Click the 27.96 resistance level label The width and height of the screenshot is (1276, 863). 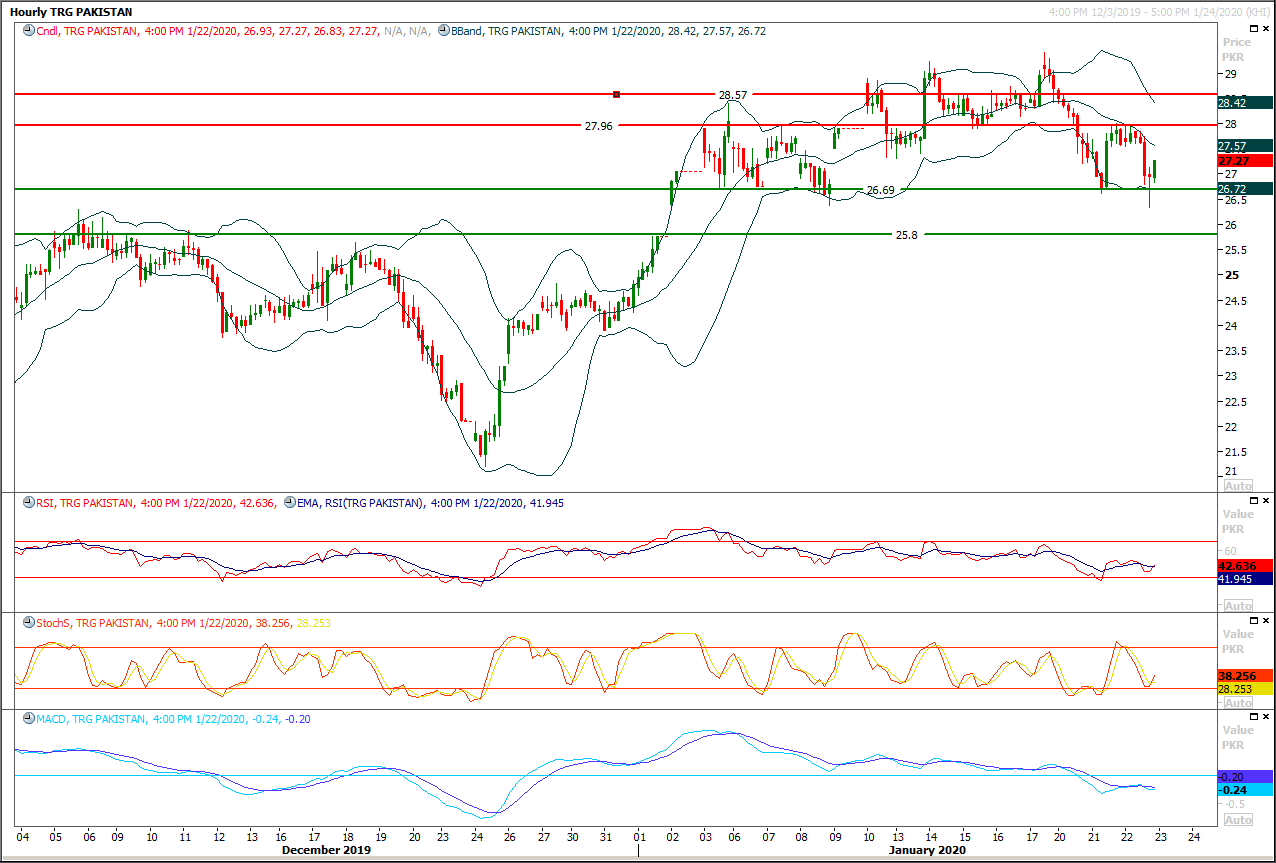click(x=599, y=126)
